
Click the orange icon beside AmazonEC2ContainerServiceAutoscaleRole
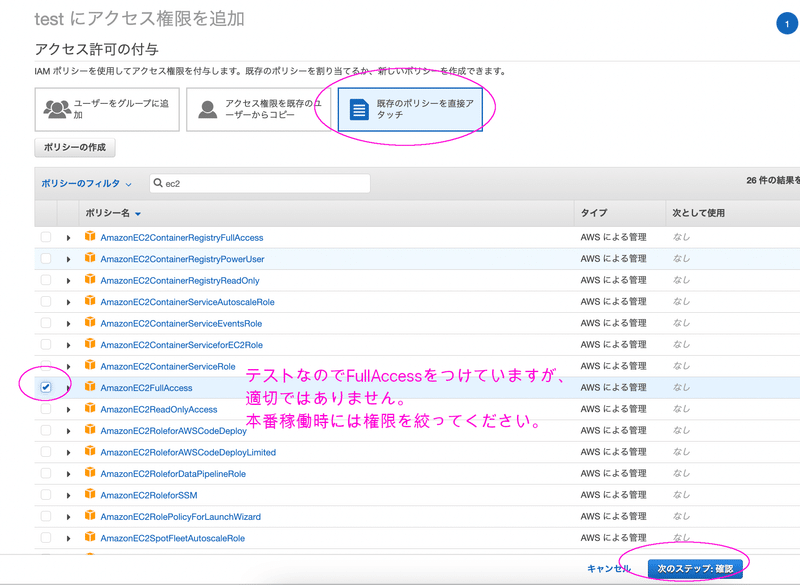click(90, 300)
